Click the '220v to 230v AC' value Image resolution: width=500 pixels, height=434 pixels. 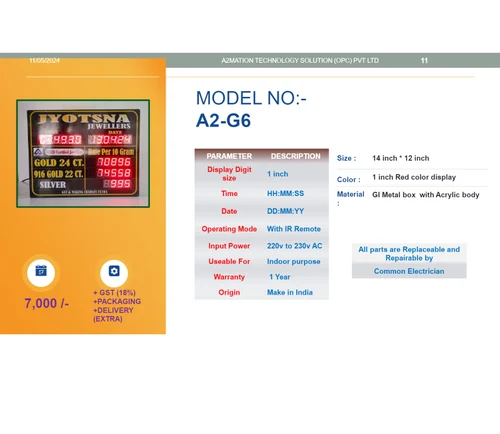tap(294, 246)
